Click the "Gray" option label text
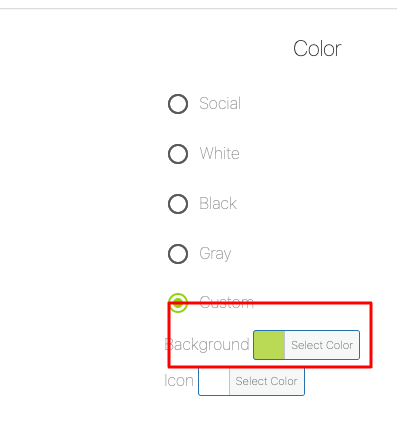Screen dimensions: 397x426 [x=215, y=254]
